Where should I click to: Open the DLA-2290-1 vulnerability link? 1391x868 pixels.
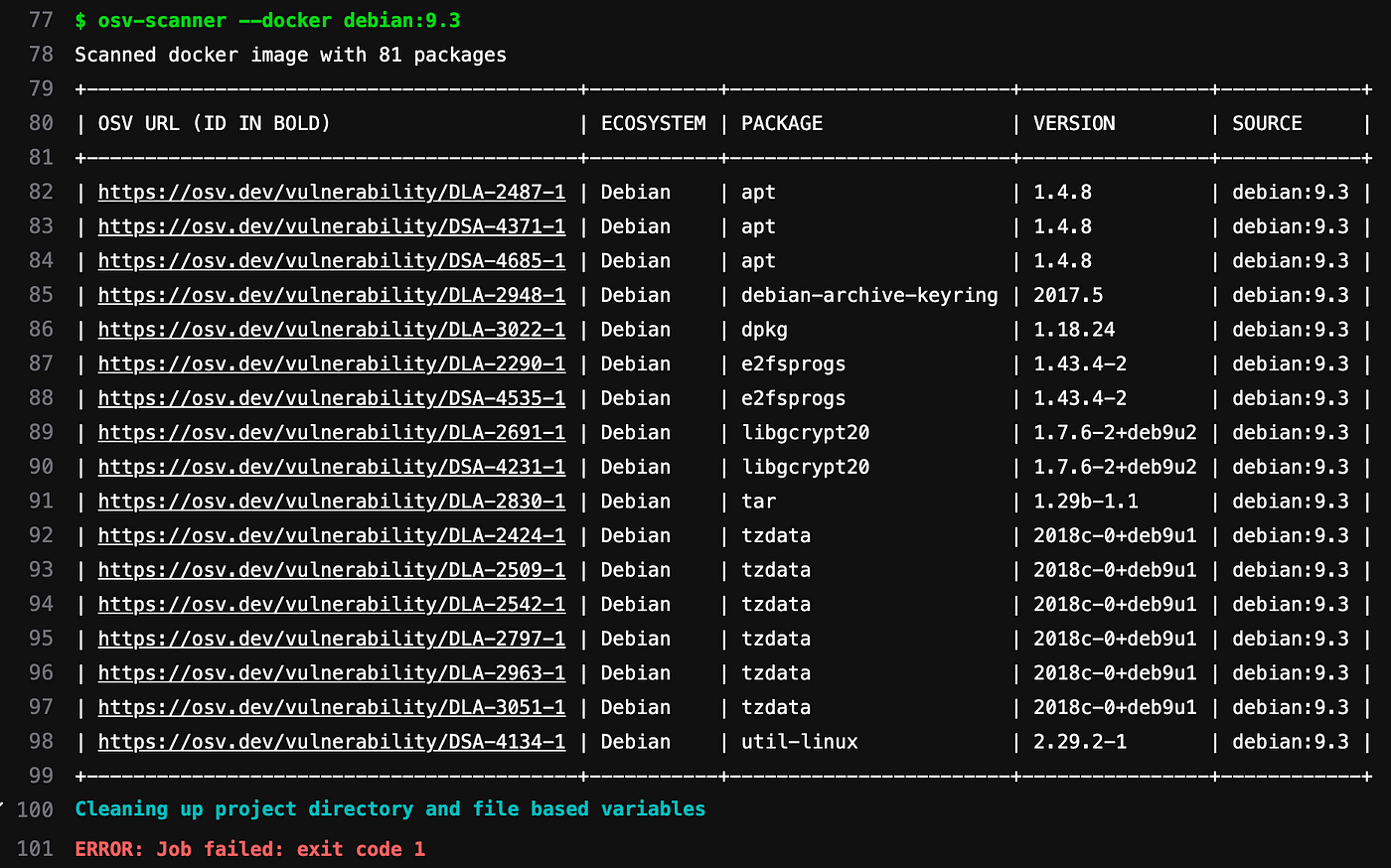(332, 363)
